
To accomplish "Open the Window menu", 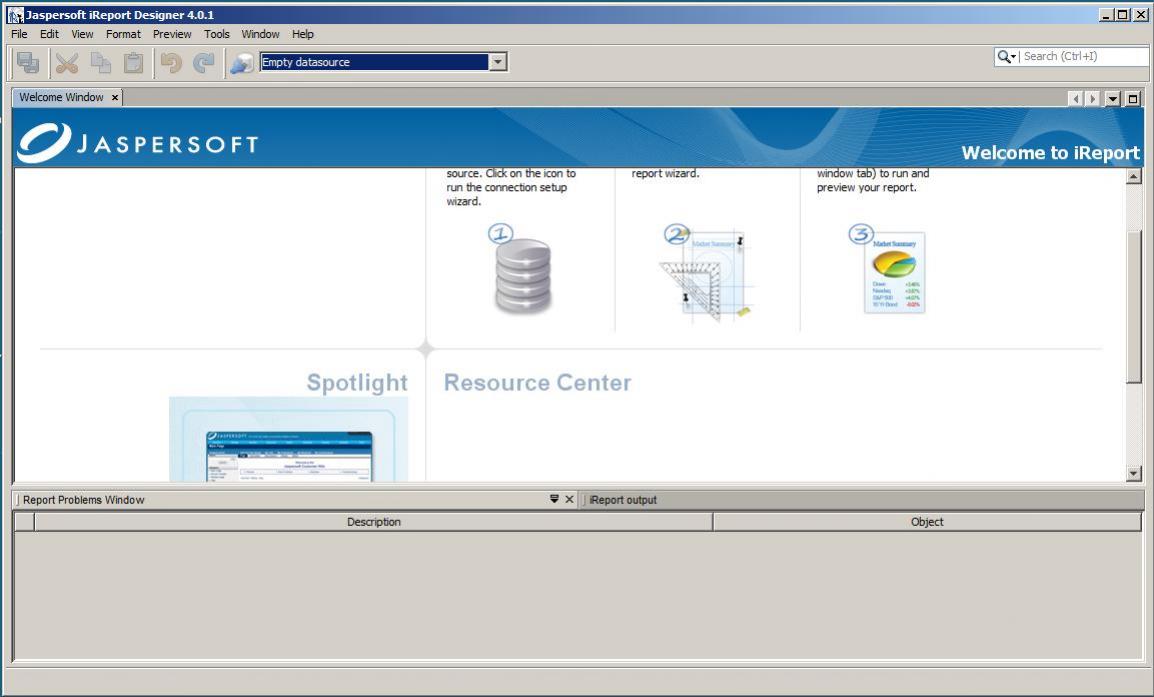I will (x=261, y=34).
